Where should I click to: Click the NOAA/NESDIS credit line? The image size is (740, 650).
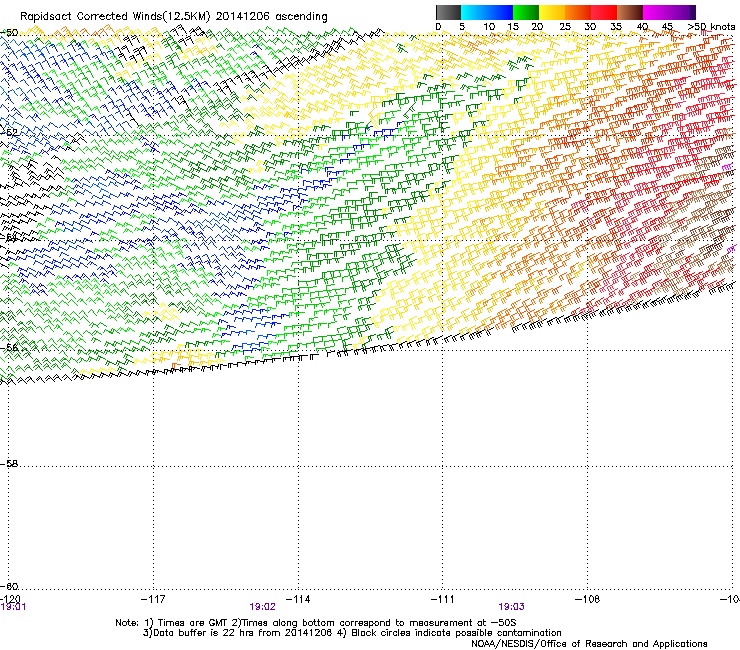pos(589,644)
